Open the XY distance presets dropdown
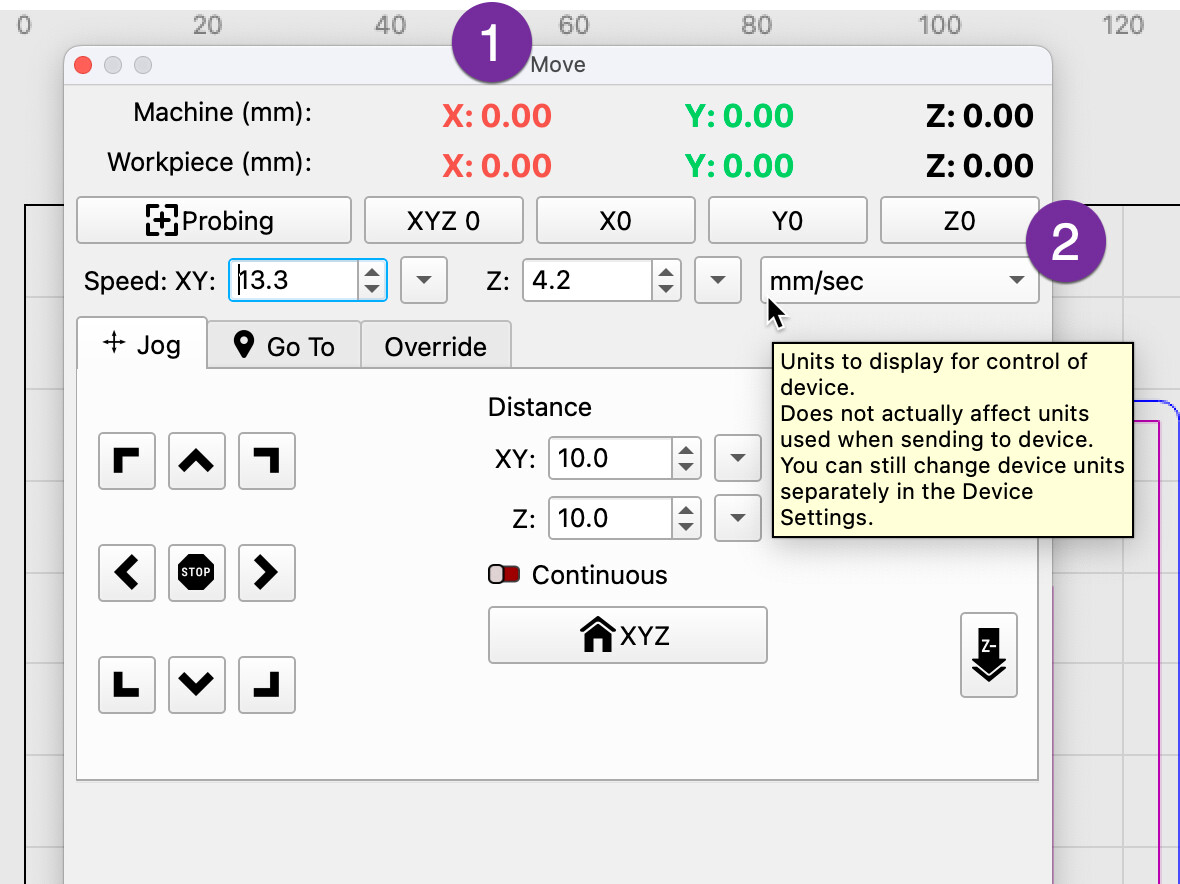This screenshot has height=884, width=1180. point(738,459)
